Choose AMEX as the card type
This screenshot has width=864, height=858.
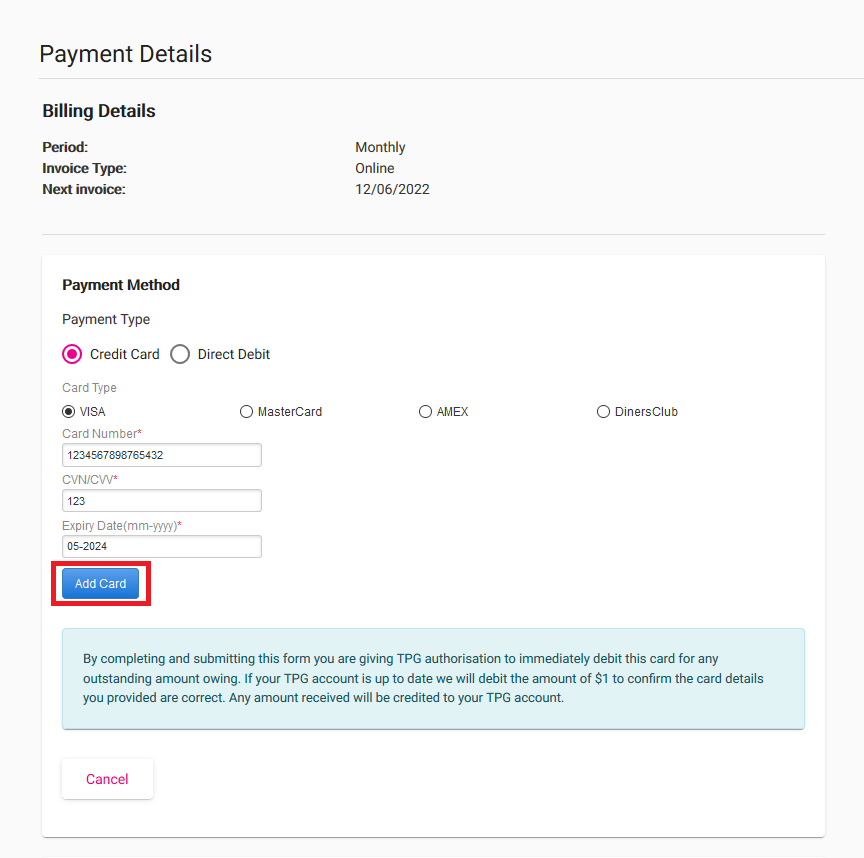click(x=424, y=411)
